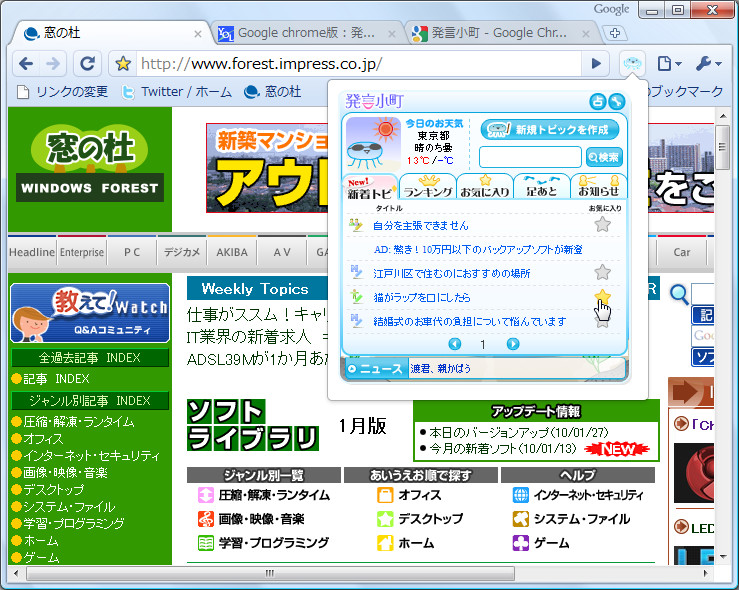
Task: Open topic 結婚式のお車代の負担について悩んでいます
Action: click(x=469, y=322)
